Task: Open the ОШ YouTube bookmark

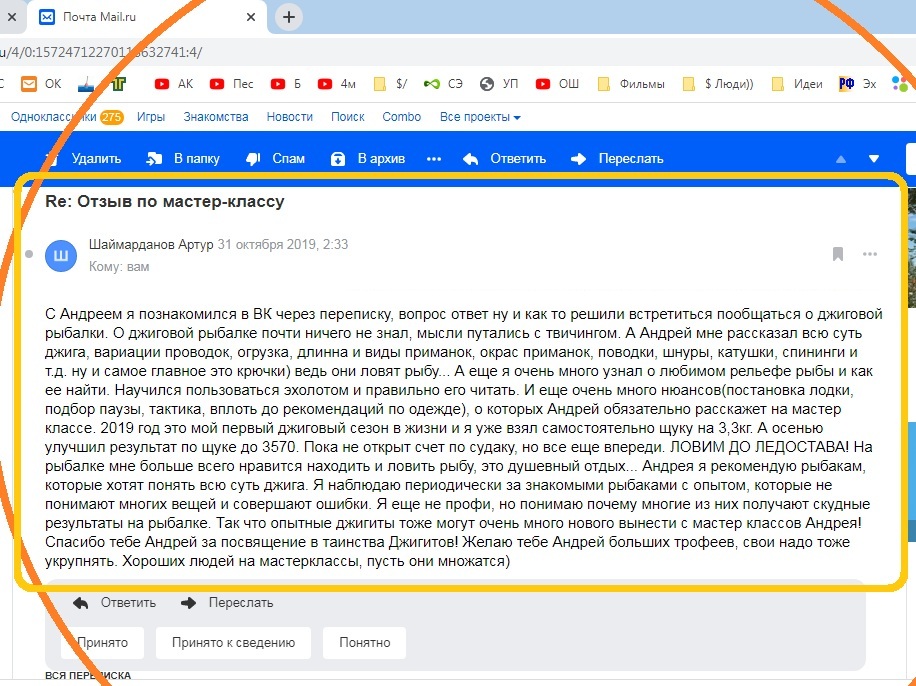Action: (x=557, y=84)
